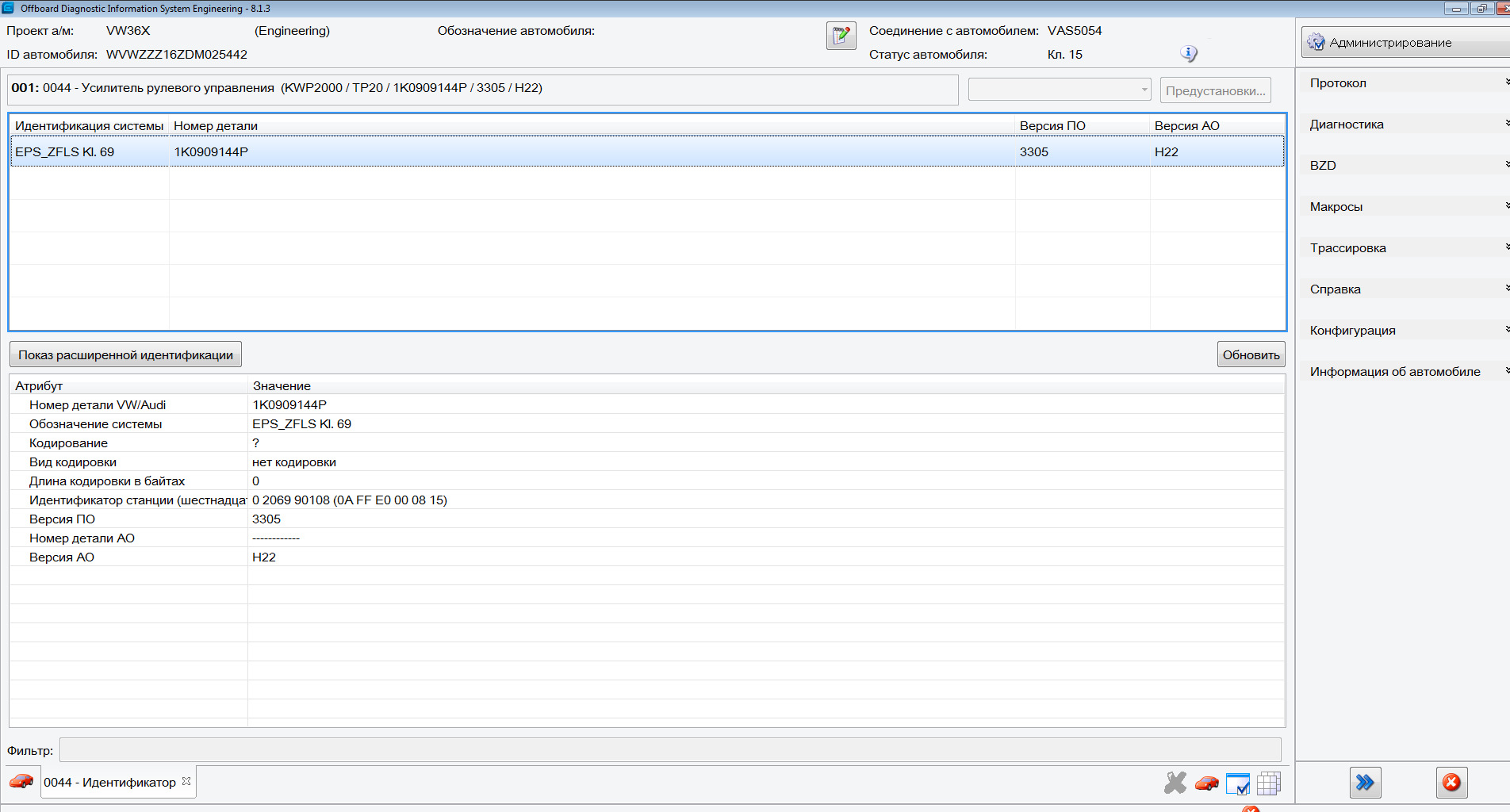Click the vehicle ID WVWZZZ16ZDM025442
1510x812 pixels.
coord(177,55)
